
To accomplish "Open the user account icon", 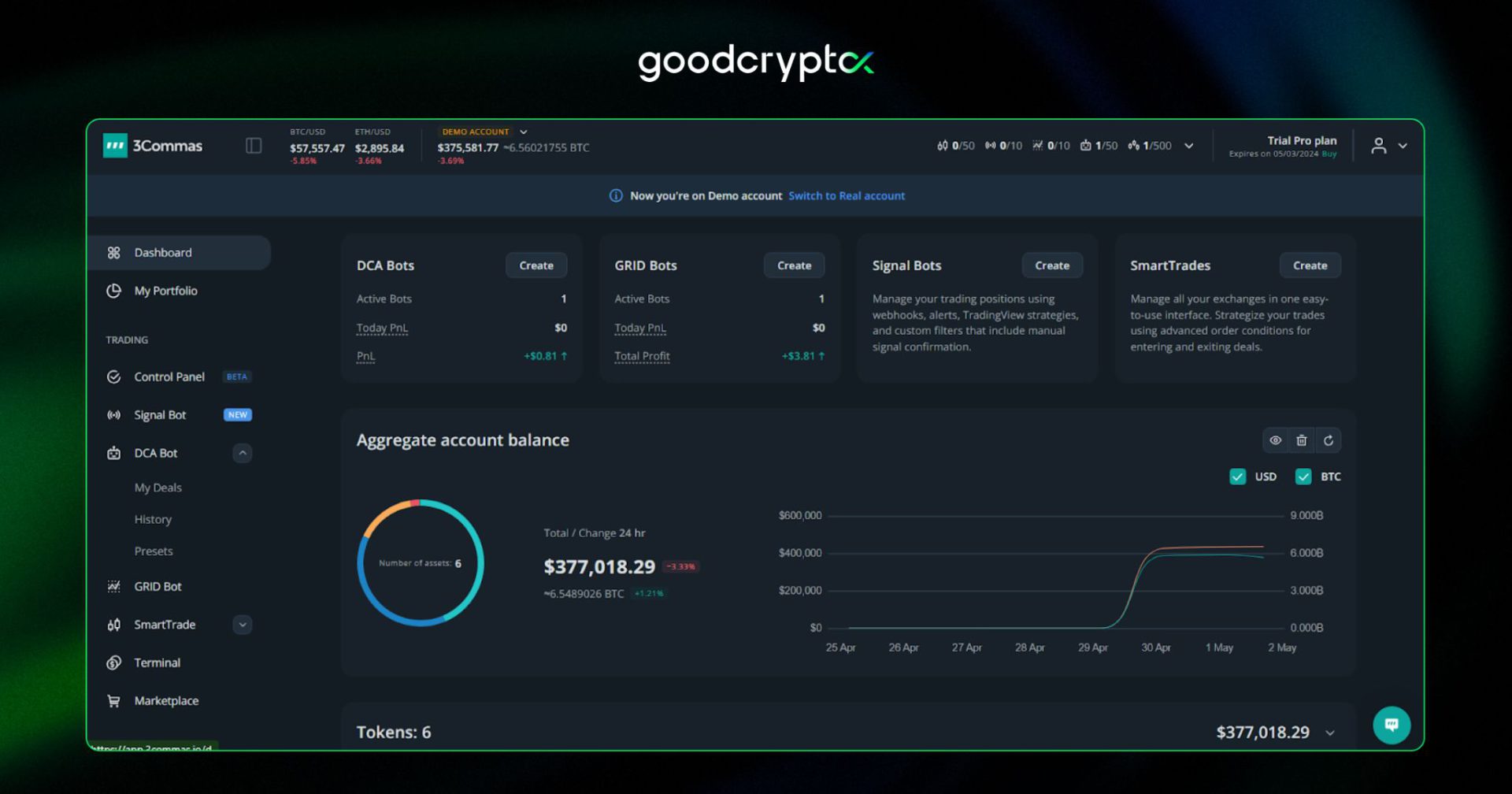I will pyautogui.click(x=1378, y=146).
